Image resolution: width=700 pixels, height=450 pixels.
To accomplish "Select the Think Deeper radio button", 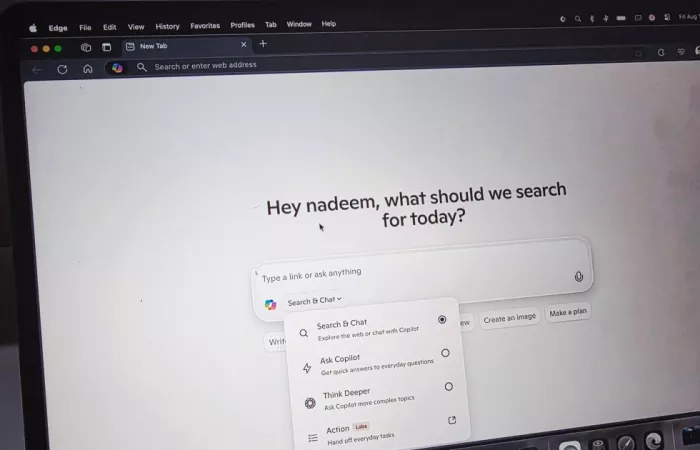I will click(x=448, y=386).
